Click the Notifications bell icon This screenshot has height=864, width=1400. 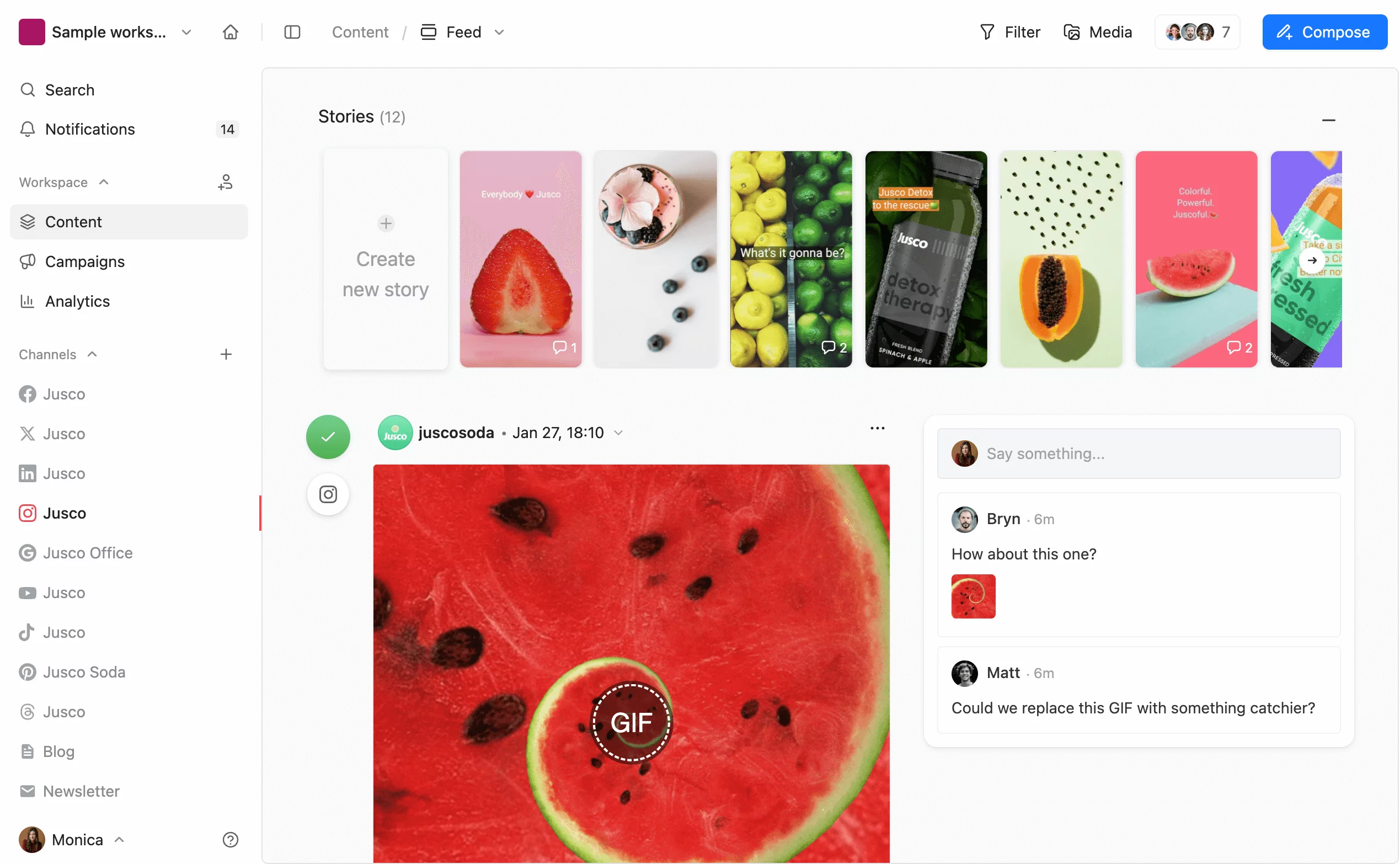tap(27, 129)
